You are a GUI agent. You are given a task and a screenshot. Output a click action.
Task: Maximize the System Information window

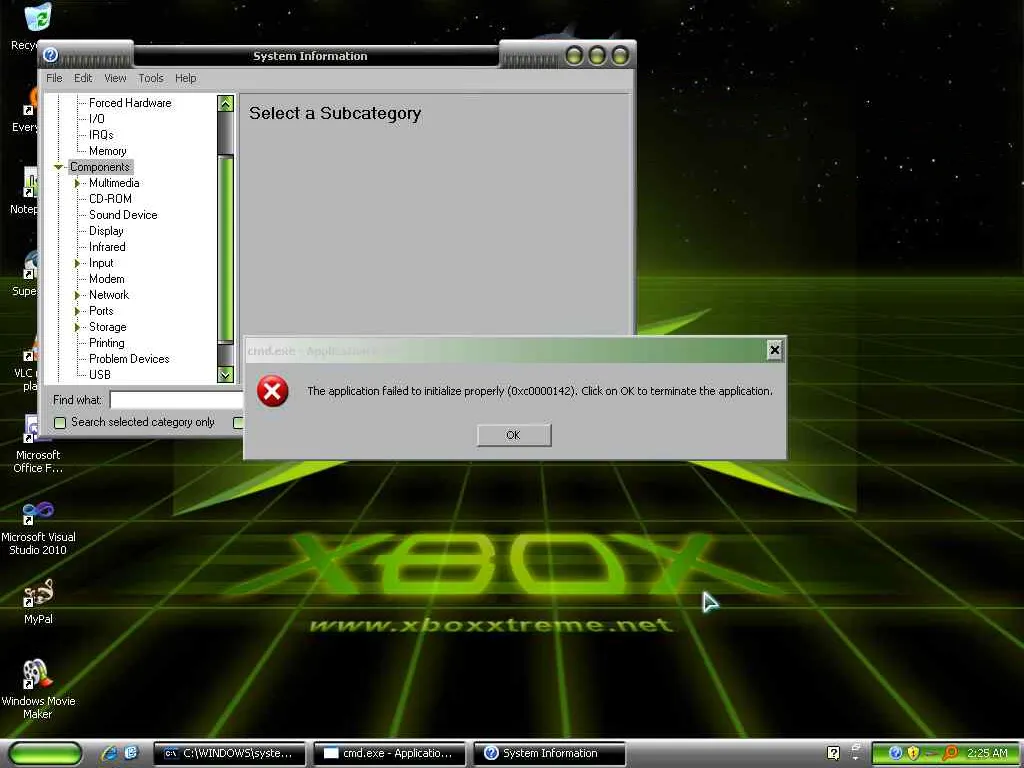597,56
